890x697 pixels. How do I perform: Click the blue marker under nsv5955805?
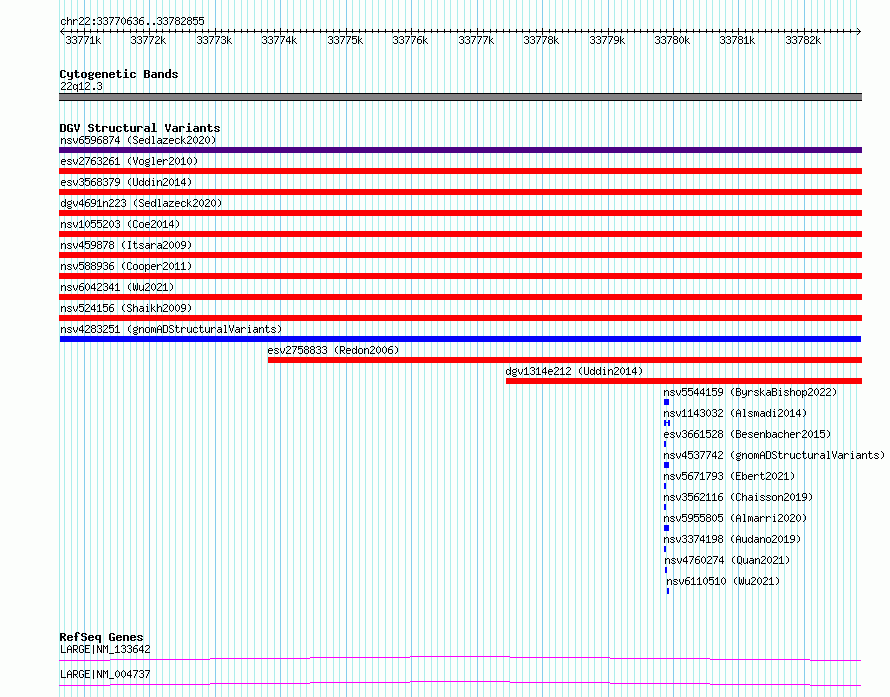click(x=666, y=528)
